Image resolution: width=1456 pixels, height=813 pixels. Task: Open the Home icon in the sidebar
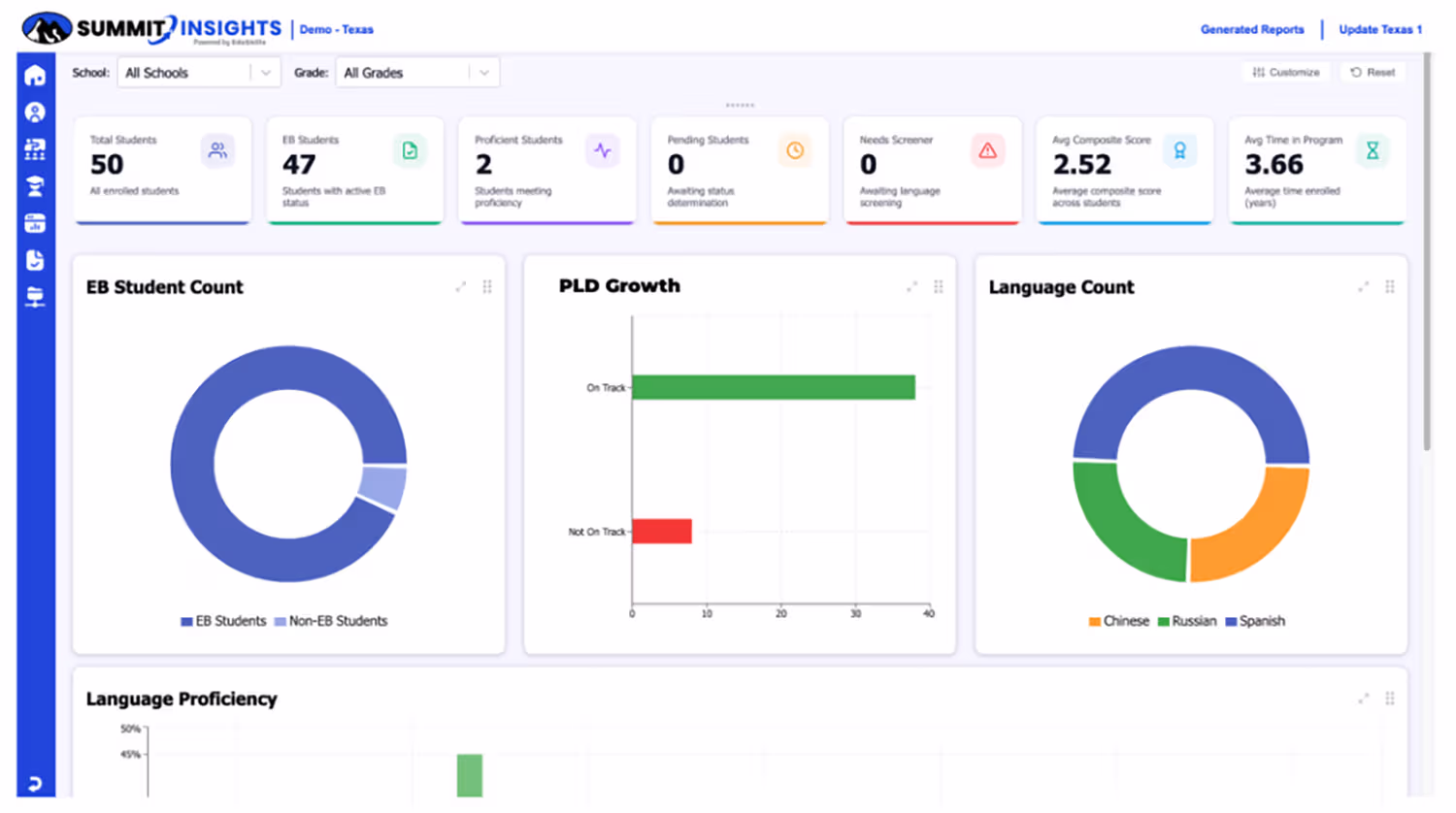35,76
